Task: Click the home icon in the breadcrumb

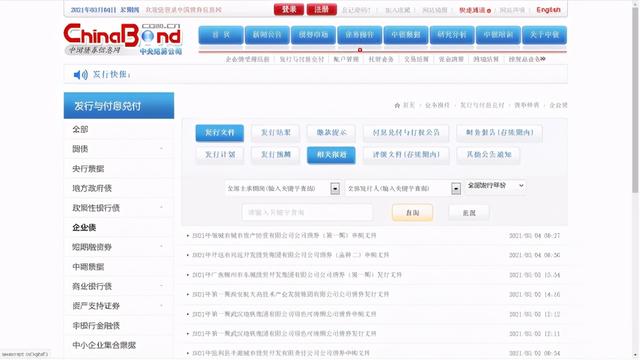Action: point(397,105)
